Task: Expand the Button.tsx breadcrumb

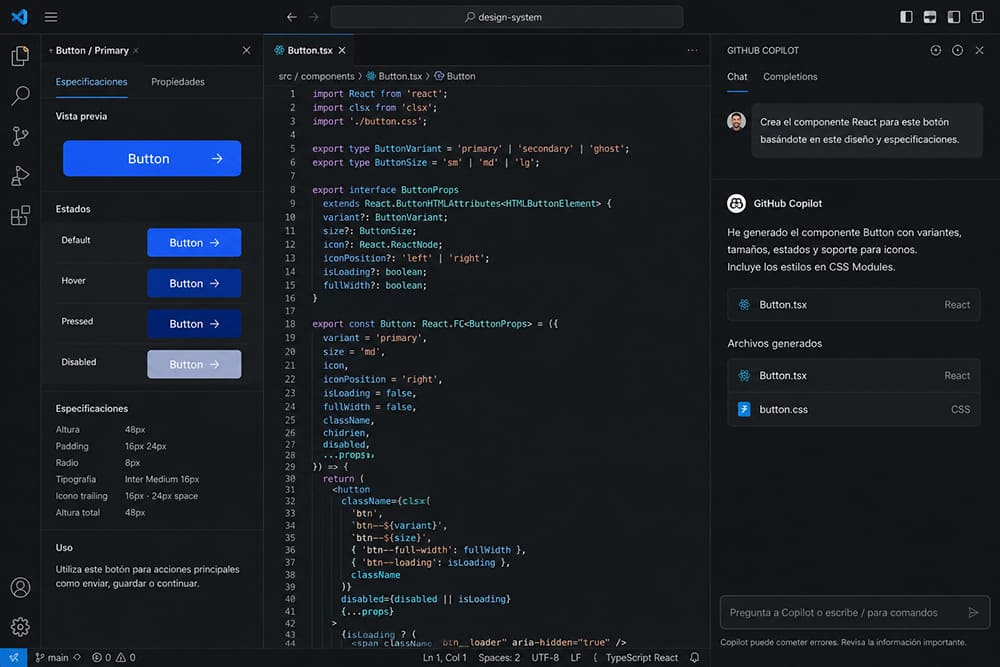Action: (394, 76)
